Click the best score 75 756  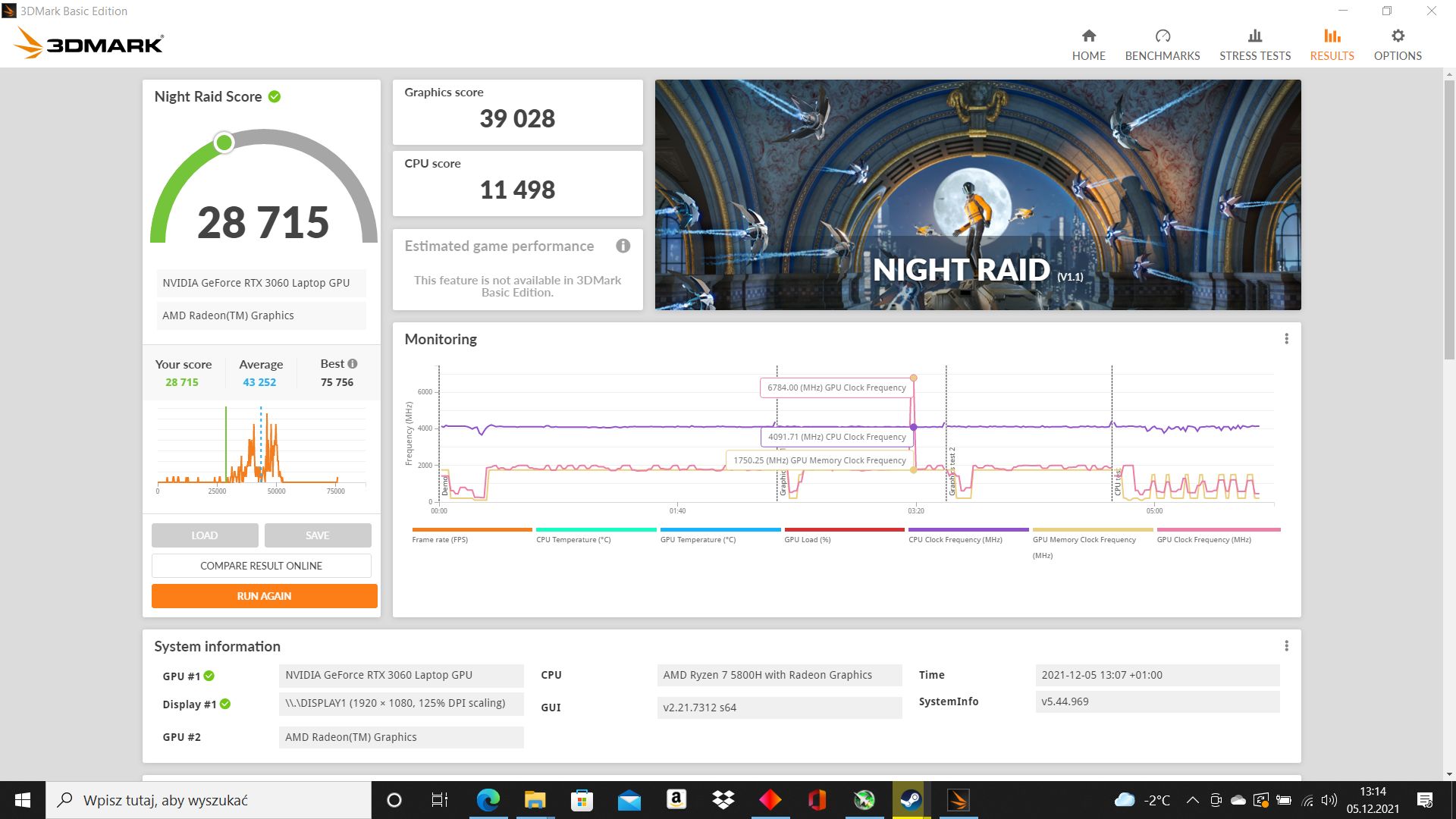pos(337,382)
